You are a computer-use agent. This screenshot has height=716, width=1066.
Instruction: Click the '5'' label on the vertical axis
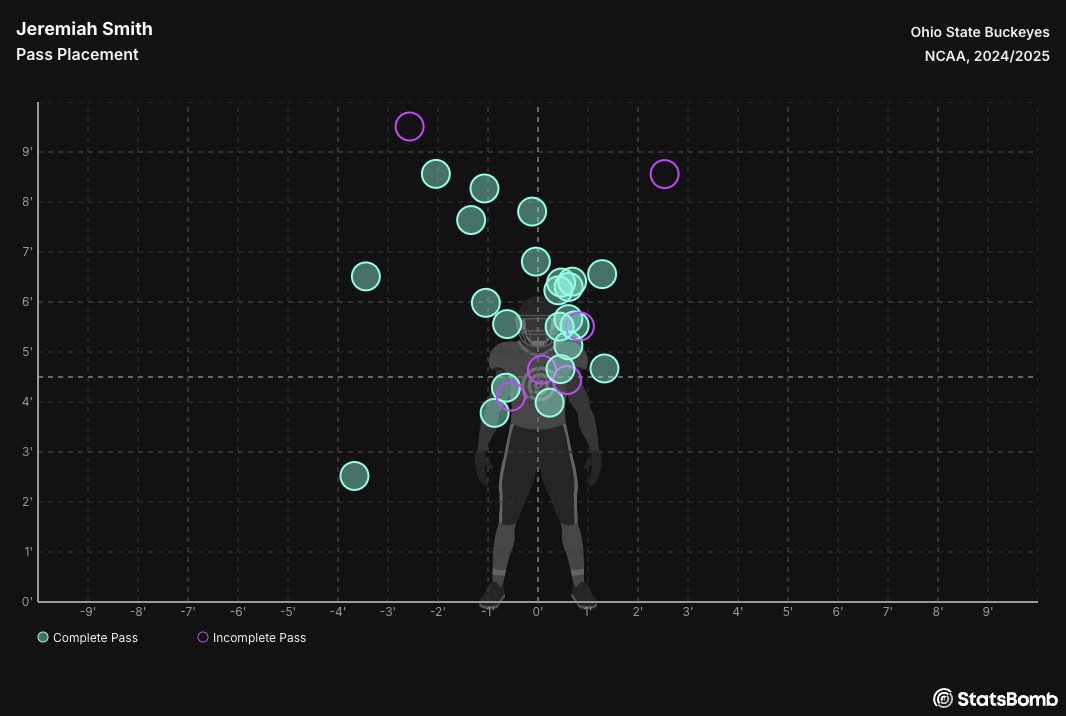27,352
